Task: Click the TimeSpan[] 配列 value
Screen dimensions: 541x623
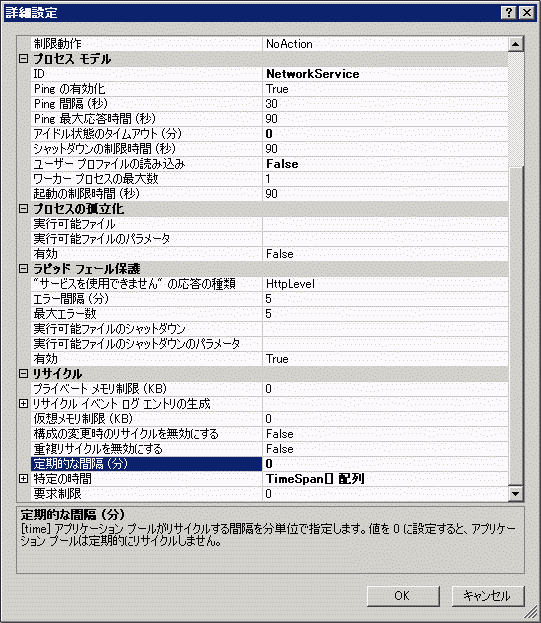Action: pos(385,478)
